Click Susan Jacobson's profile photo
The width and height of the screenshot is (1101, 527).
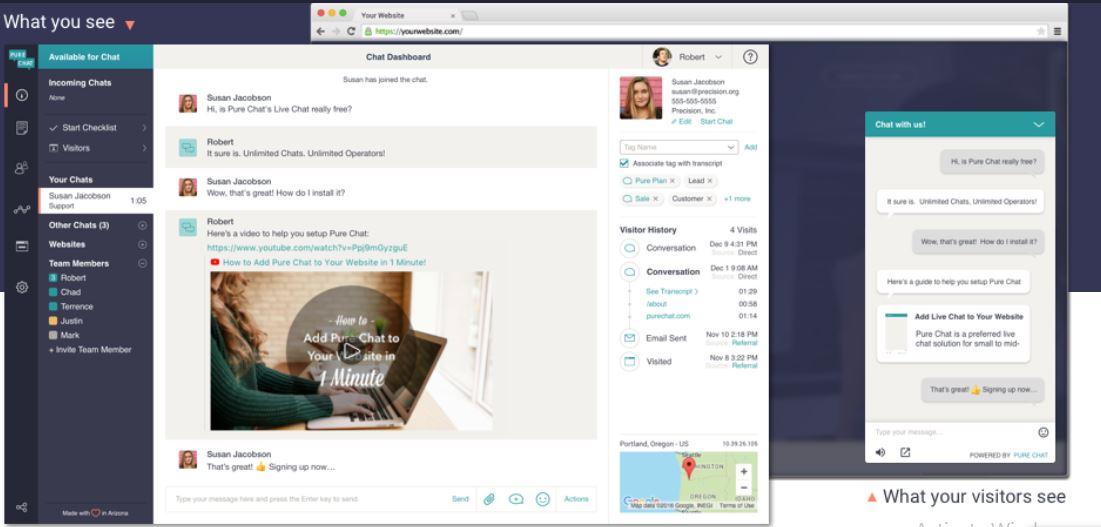click(640, 98)
